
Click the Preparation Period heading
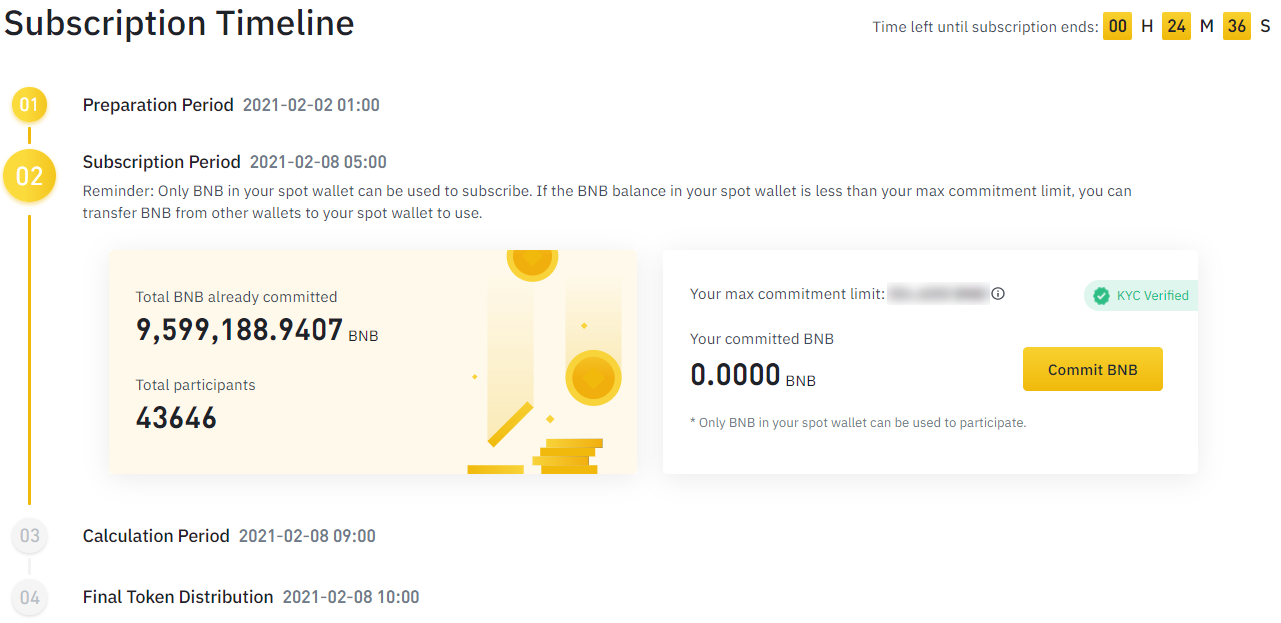click(158, 105)
